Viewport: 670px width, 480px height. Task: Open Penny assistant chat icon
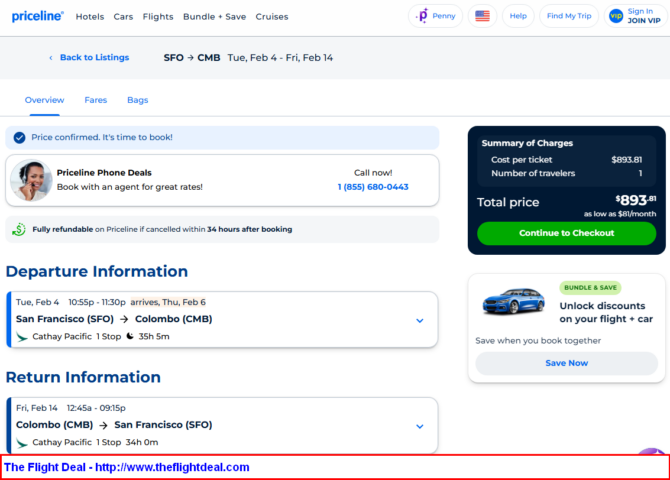(x=422, y=16)
